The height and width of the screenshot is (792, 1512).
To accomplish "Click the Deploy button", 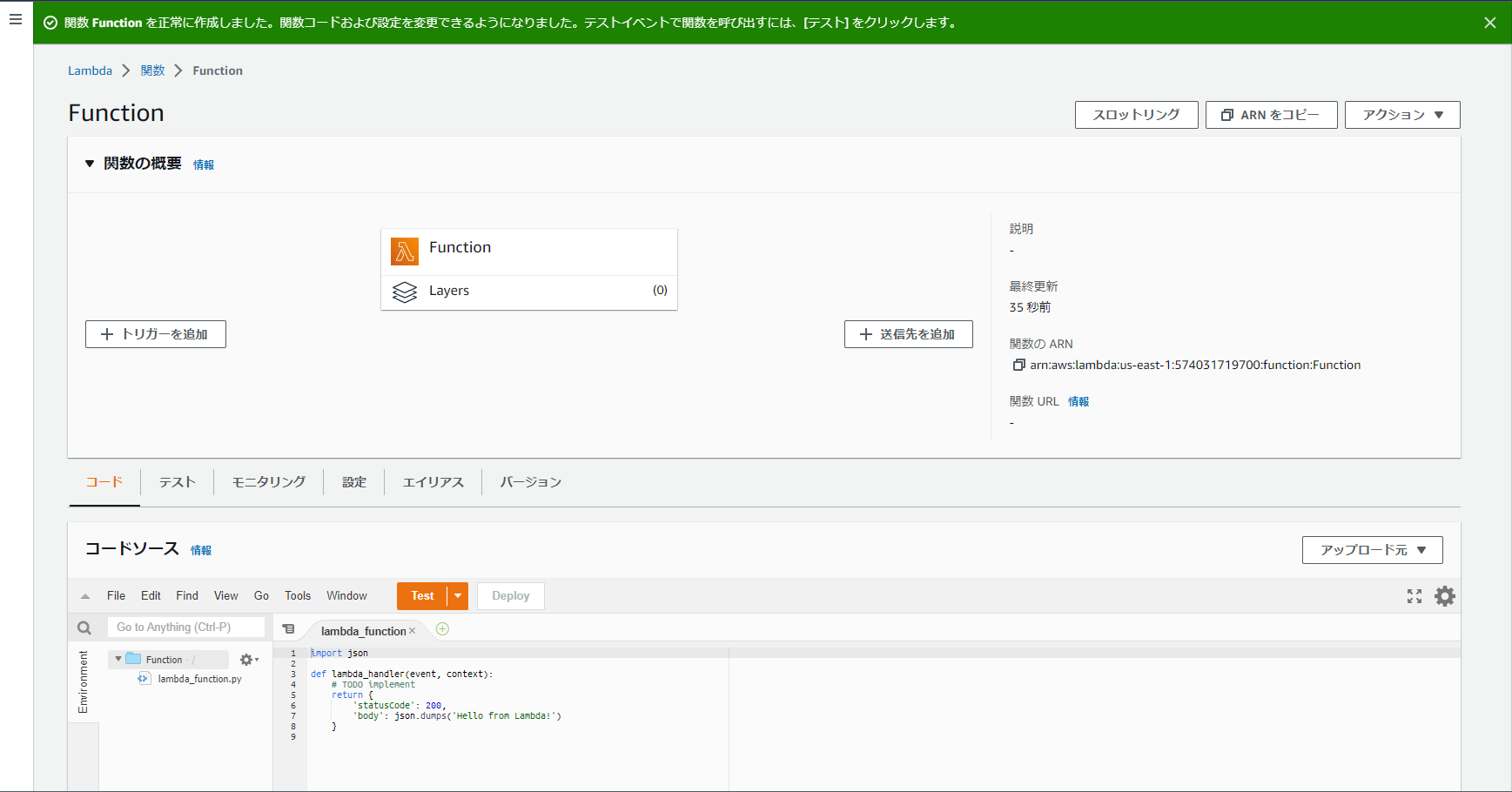I will click(x=511, y=596).
